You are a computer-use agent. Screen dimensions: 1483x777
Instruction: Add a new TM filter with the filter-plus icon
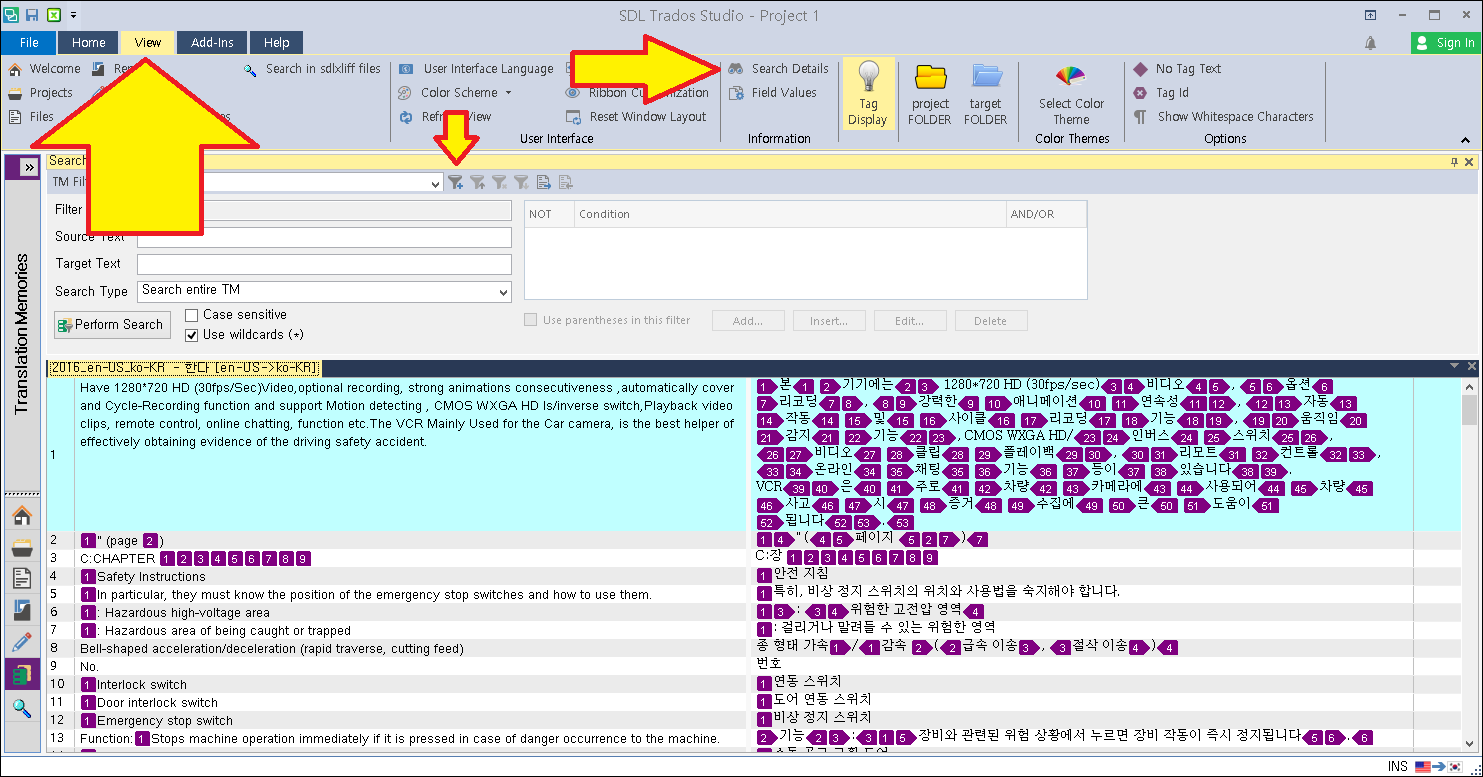[x=455, y=182]
